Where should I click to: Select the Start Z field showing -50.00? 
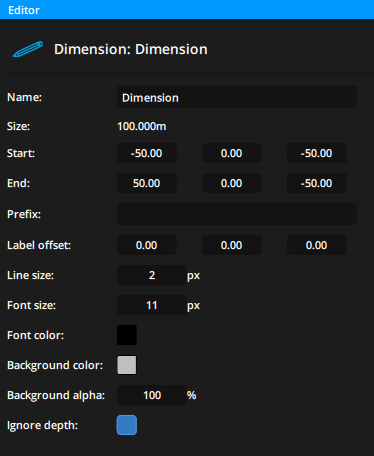pyautogui.click(x=317, y=153)
